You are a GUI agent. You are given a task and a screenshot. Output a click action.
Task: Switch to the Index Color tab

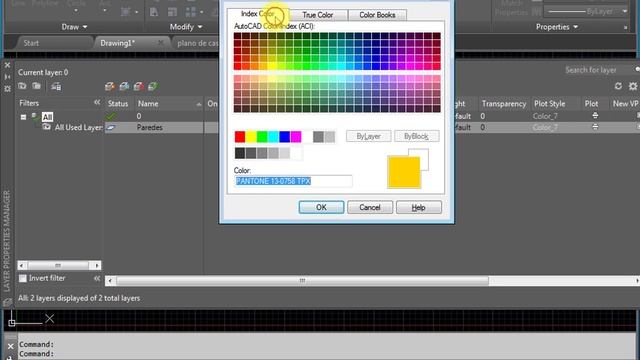tap(258, 14)
